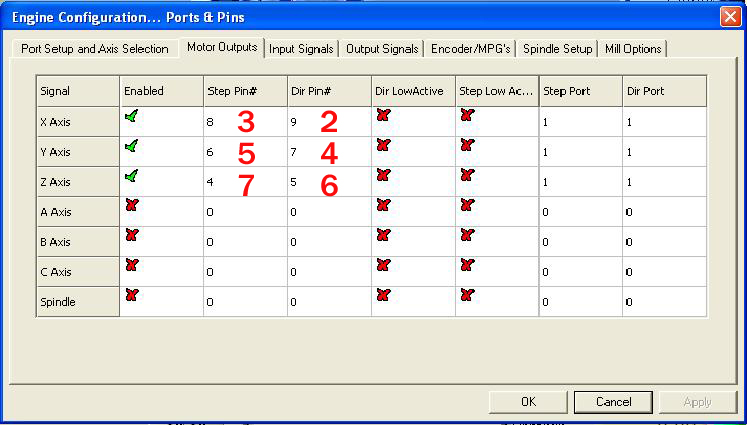Enable the Spindle red X icon

tap(132, 295)
